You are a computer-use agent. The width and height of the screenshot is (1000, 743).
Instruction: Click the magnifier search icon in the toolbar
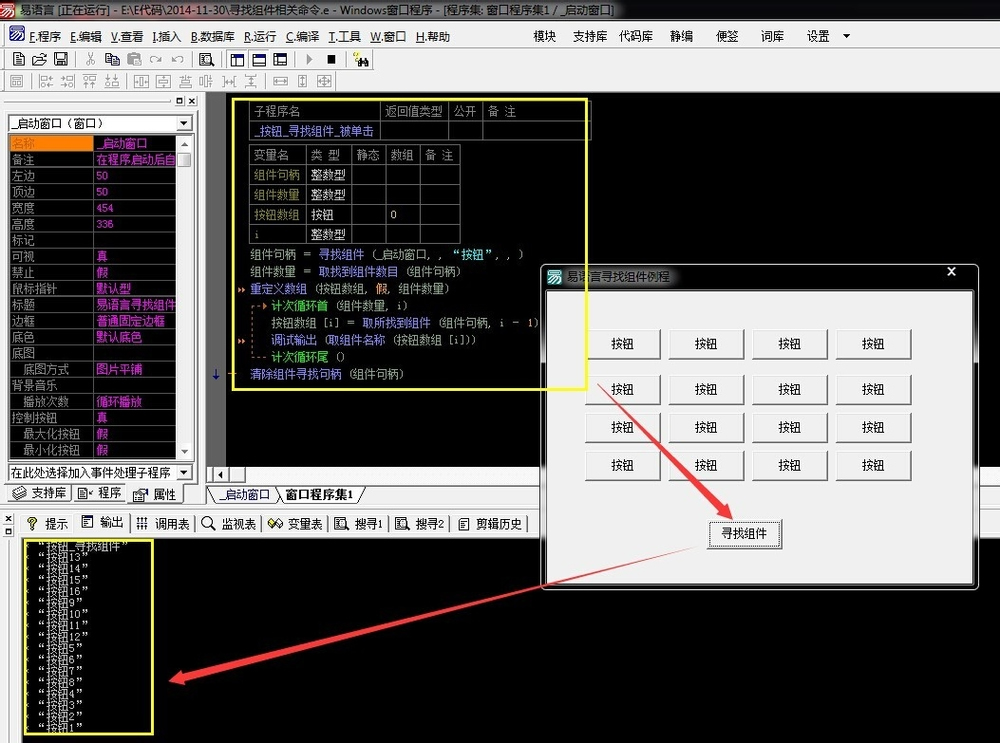click(206, 60)
